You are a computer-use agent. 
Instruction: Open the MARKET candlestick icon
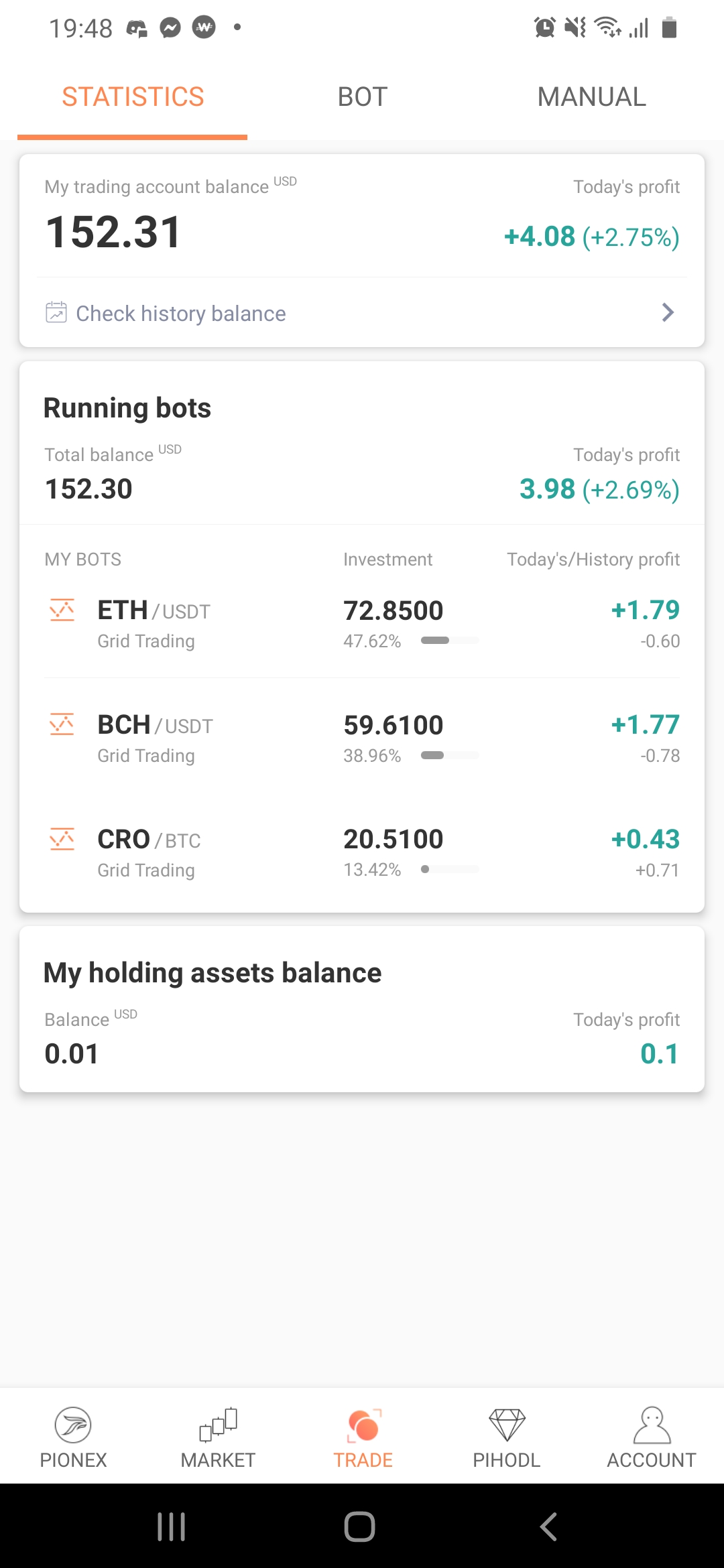[x=219, y=1424]
